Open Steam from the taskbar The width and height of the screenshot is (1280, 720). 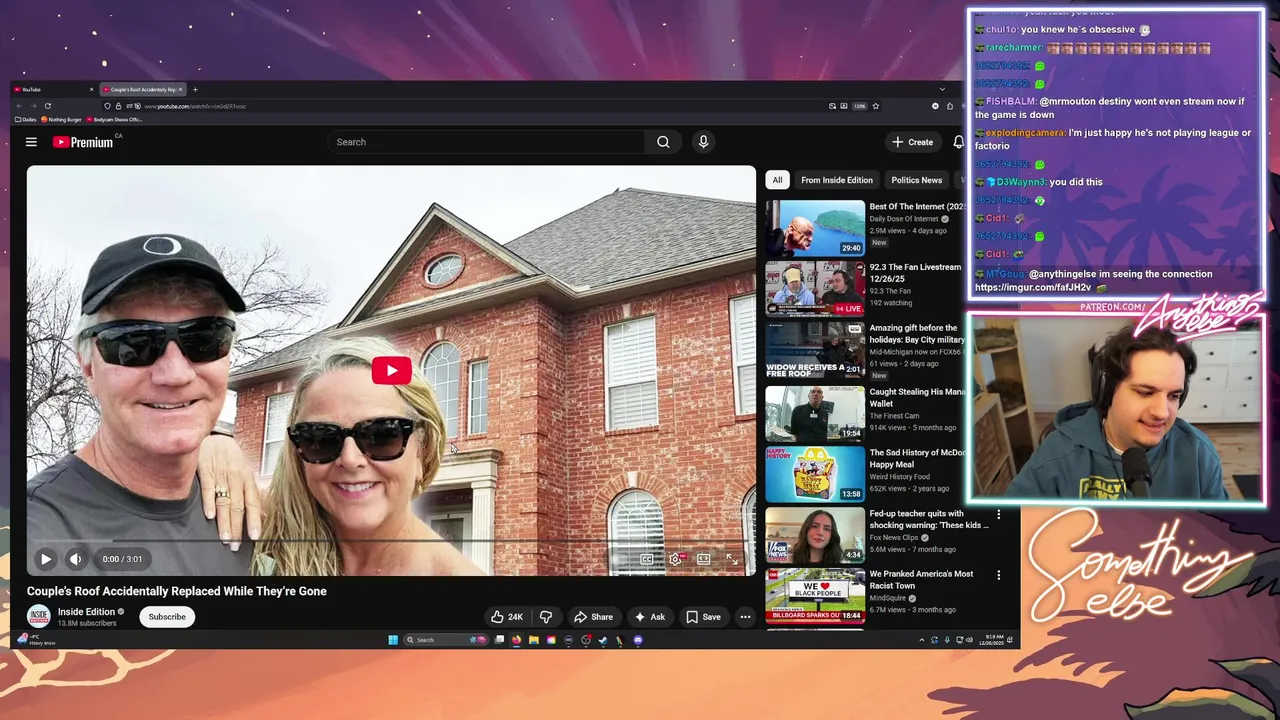click(x=602, y=640)
